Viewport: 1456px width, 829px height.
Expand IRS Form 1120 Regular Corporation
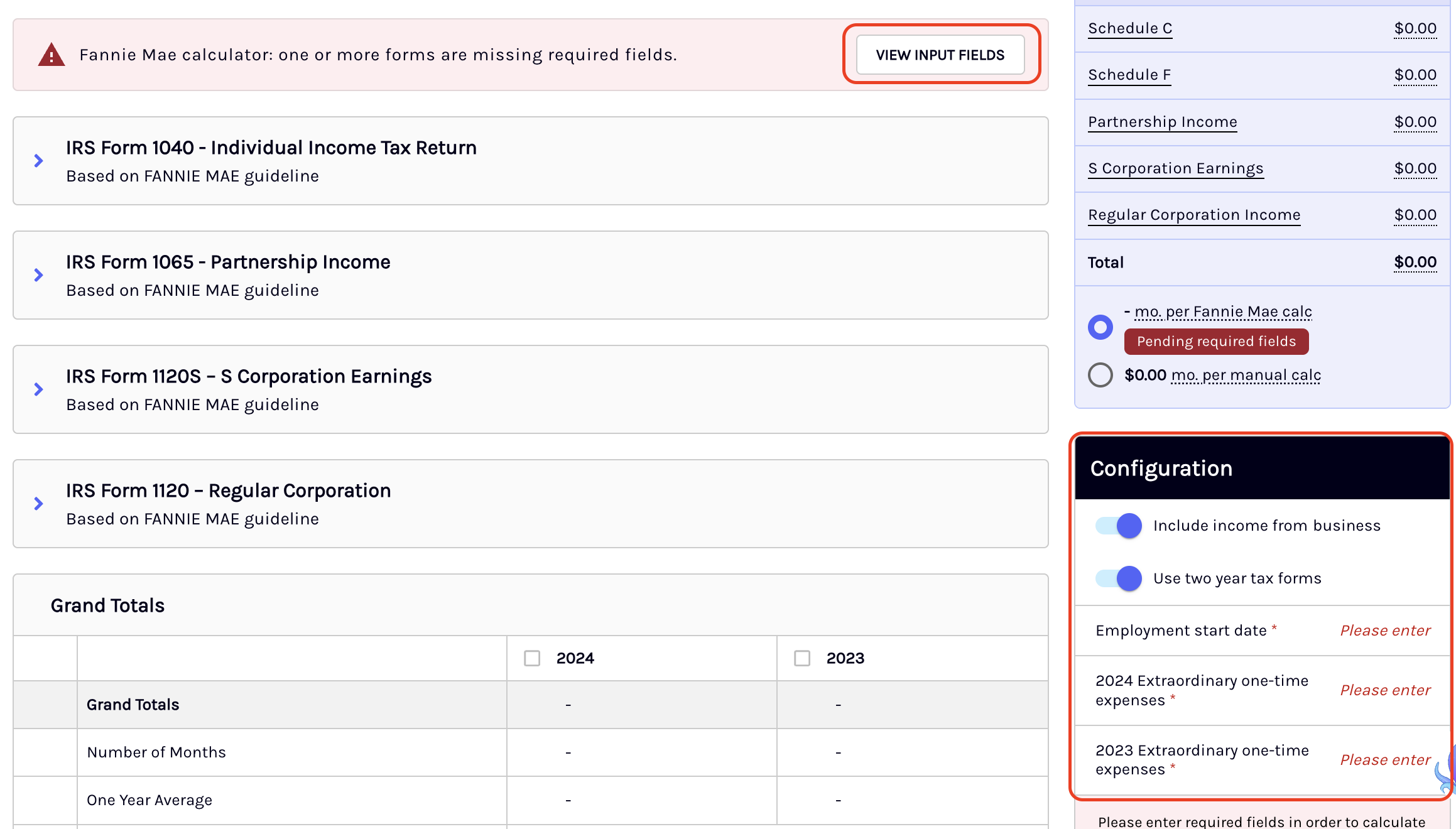pyautogui.click(x=38, y=504)
